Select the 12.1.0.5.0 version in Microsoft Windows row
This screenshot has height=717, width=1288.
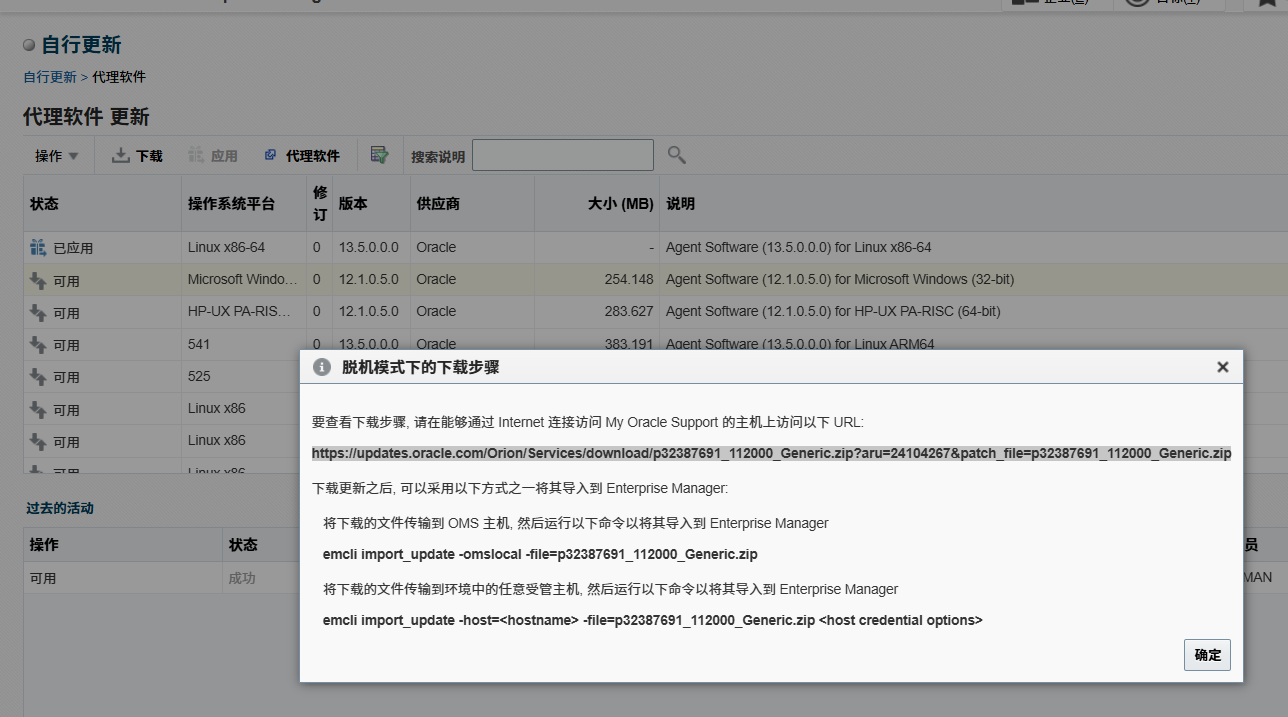coord(369,279)
